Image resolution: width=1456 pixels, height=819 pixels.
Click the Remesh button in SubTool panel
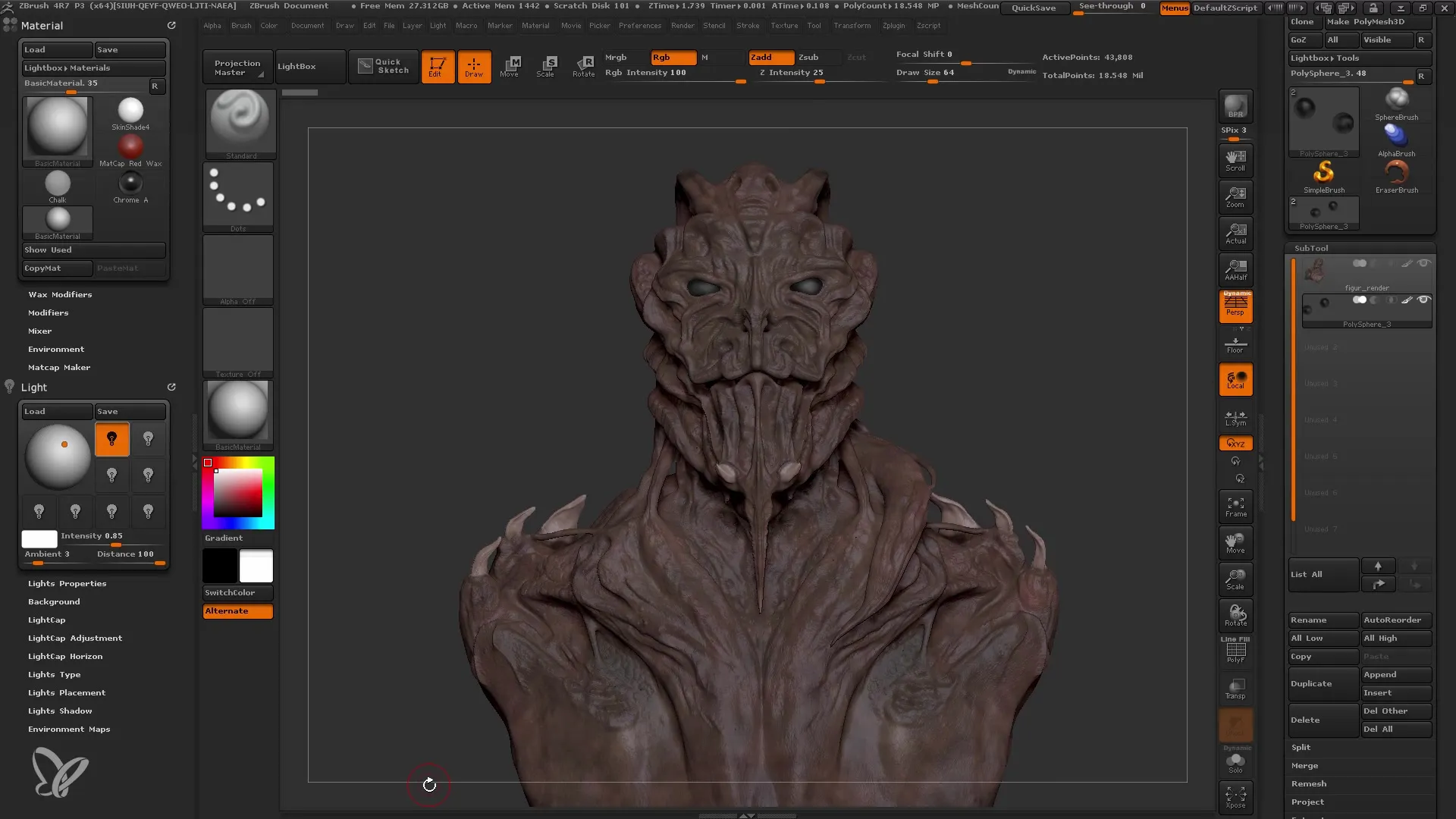coord(1308,784)
